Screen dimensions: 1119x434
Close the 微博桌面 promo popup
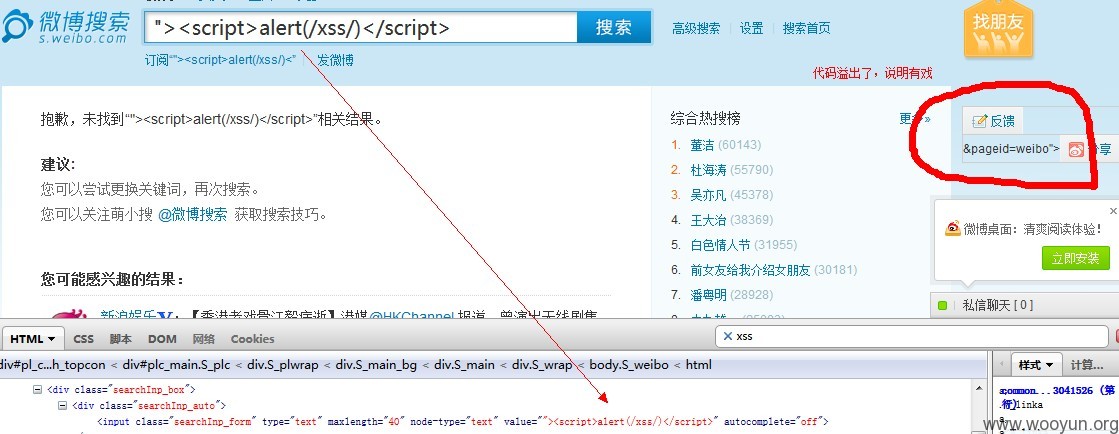tap(1113, 211)
